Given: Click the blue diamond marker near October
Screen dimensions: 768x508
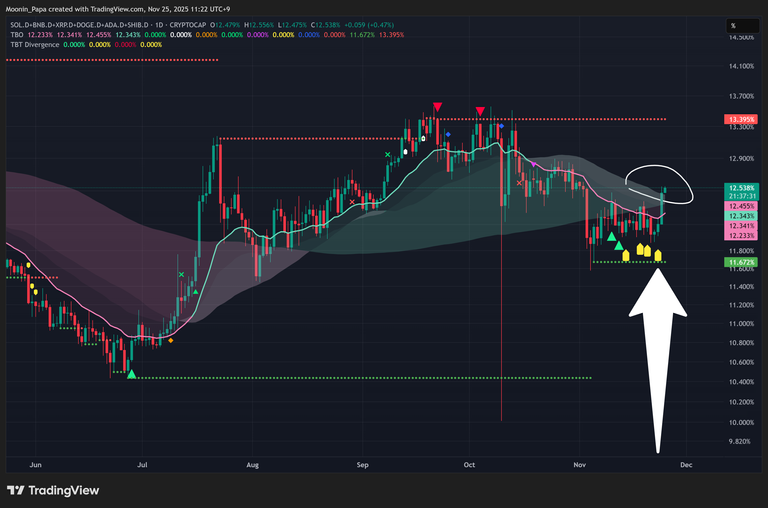Looking at the screenshot, I should tap(447, 134).
